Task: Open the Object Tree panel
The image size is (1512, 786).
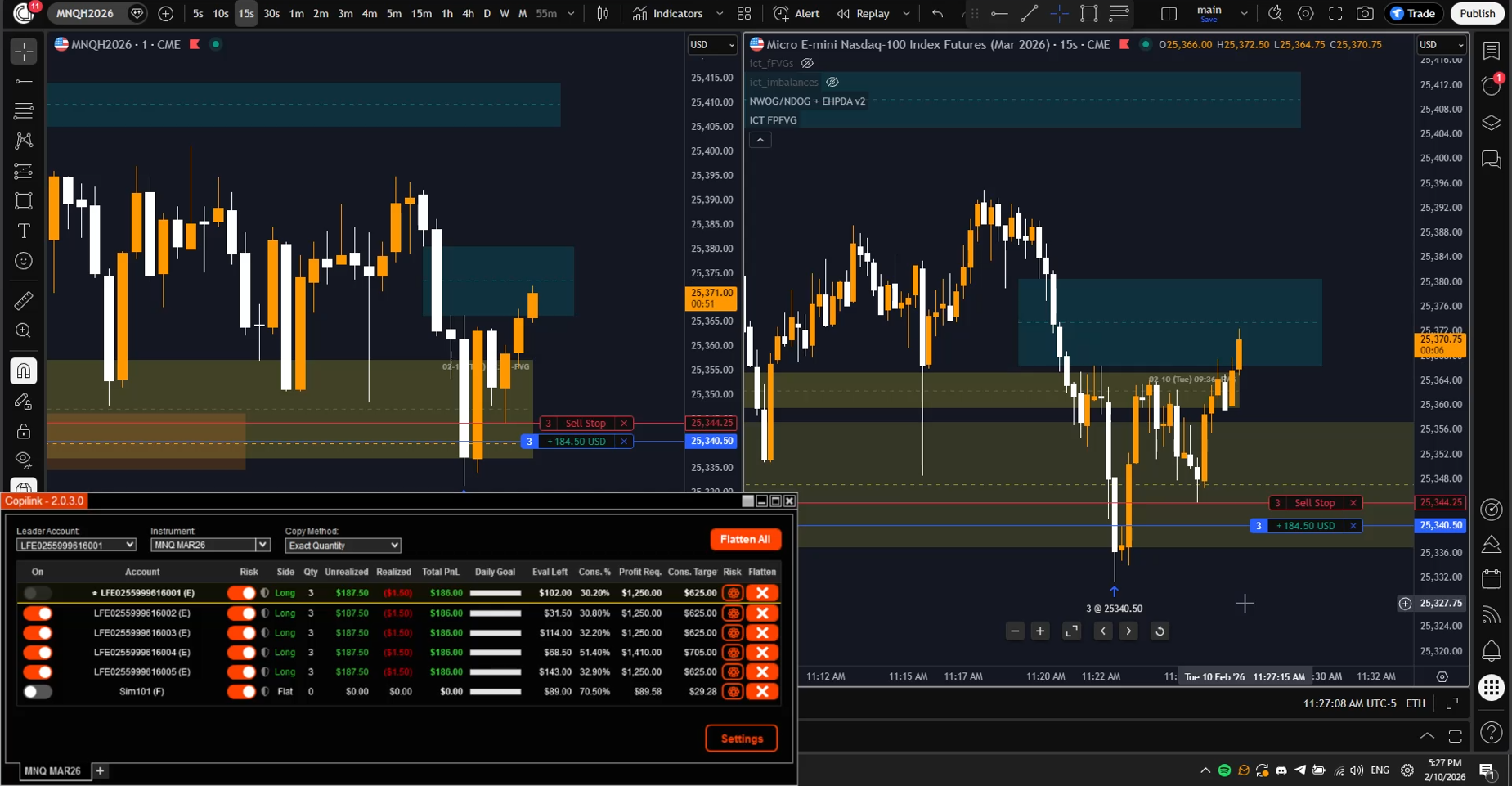Action: pyautogui.click(x=1492, y=123)
